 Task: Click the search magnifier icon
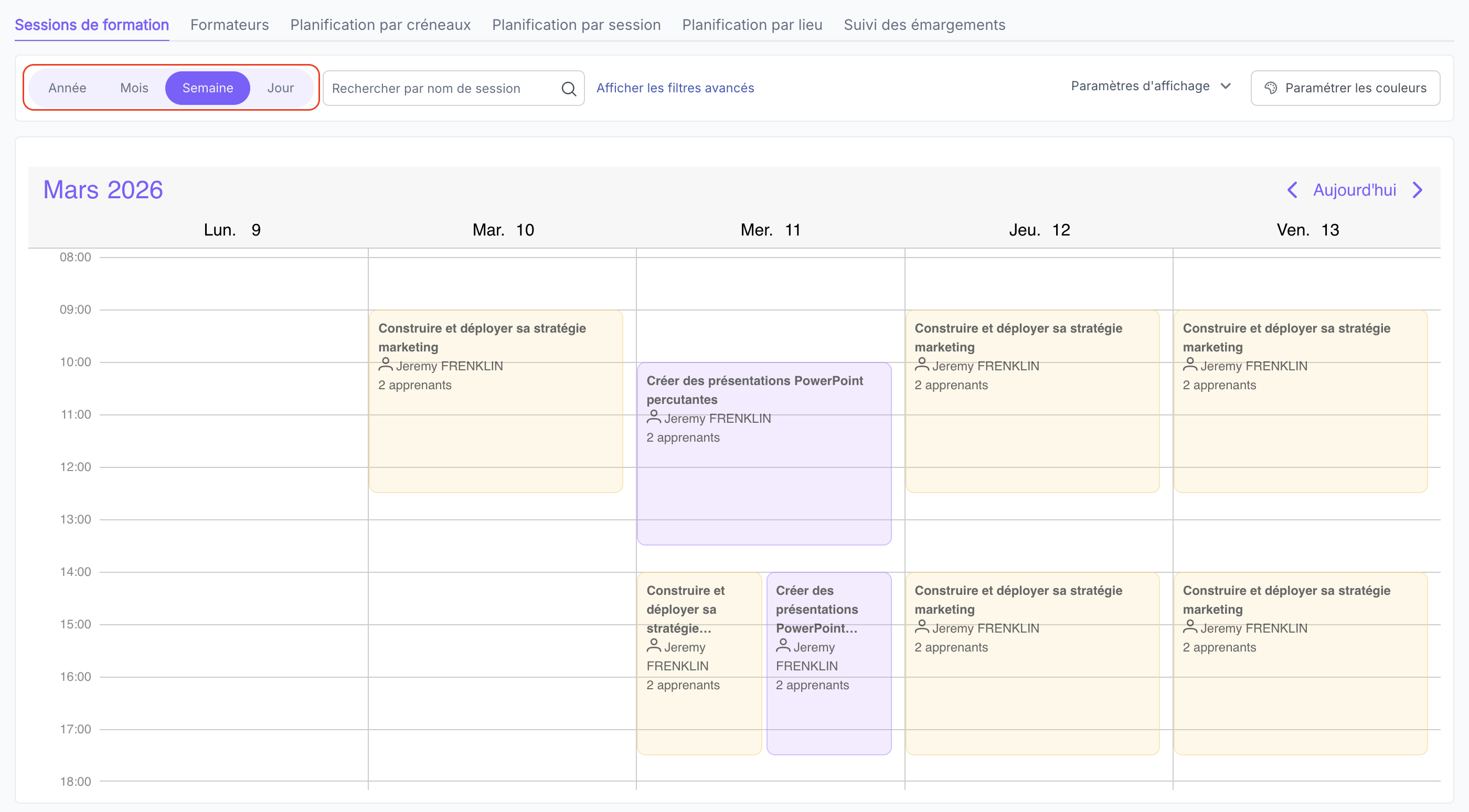pos(569,88)
